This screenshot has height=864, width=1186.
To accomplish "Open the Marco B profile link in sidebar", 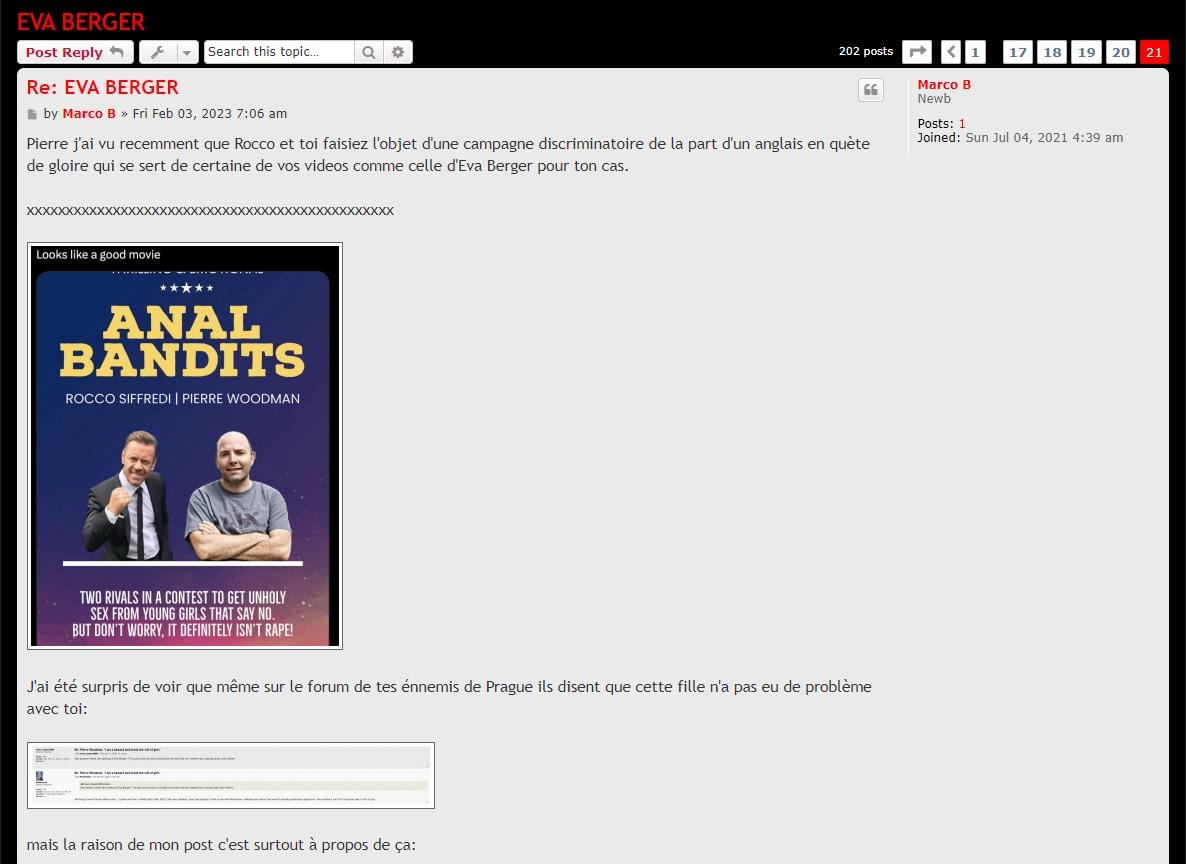I will pyautogui.click(x=944, y=85).
